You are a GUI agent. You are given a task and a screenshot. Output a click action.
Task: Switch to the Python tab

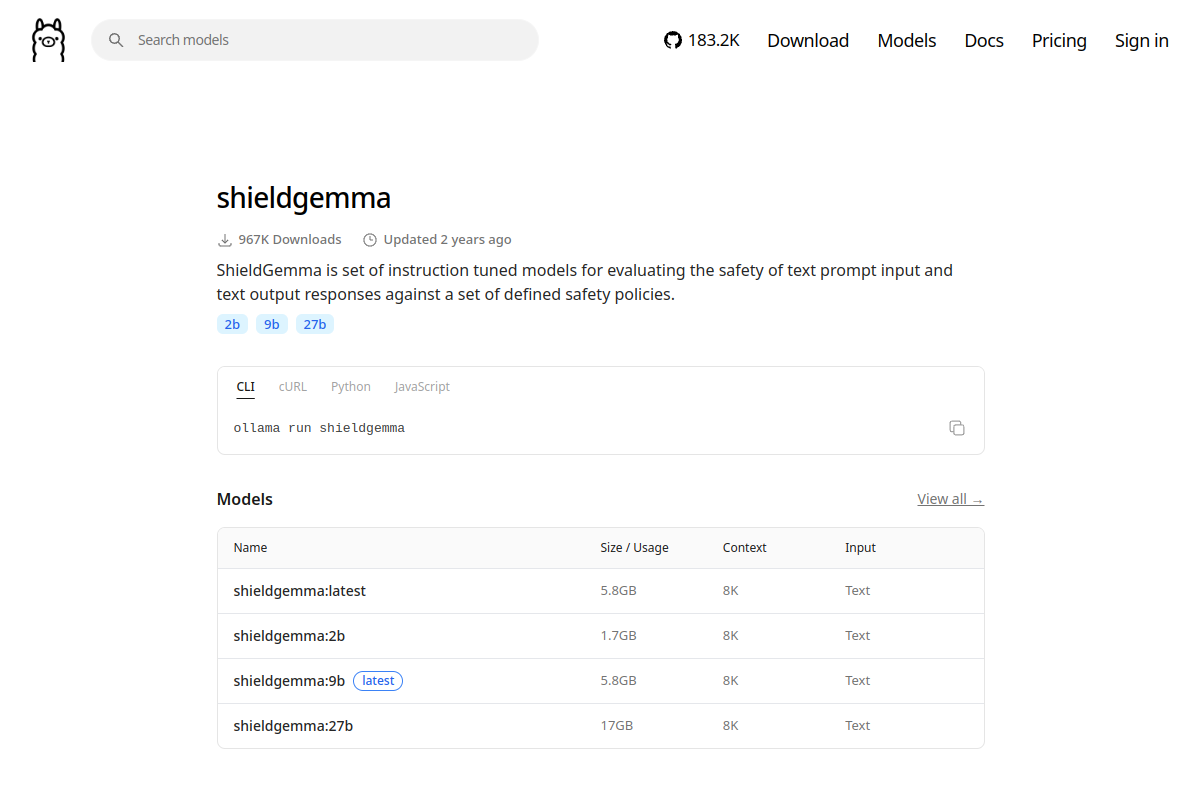tap(351, 387)
